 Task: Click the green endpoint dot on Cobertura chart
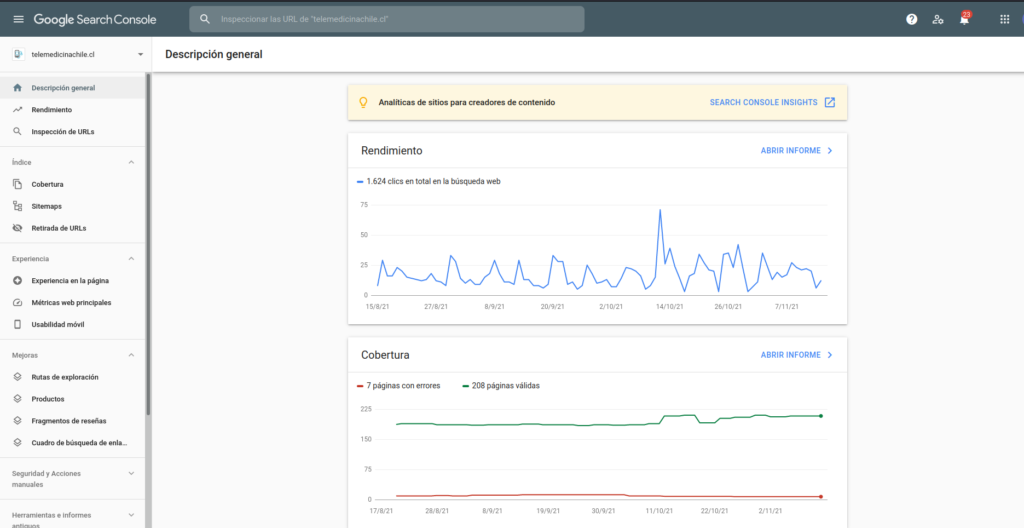coord(821,416)
